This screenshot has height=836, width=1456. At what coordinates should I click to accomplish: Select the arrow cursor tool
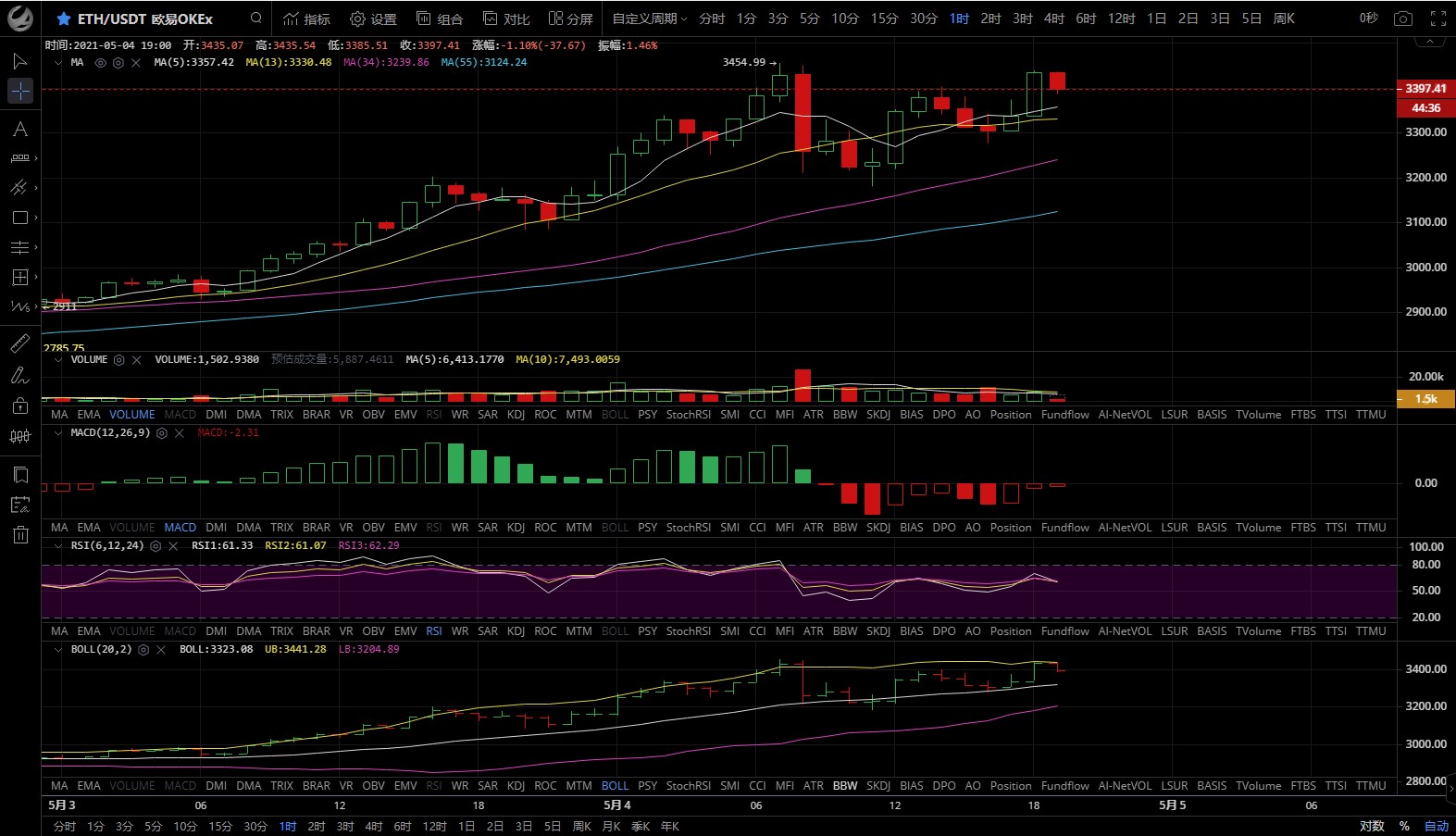[19, 61]
